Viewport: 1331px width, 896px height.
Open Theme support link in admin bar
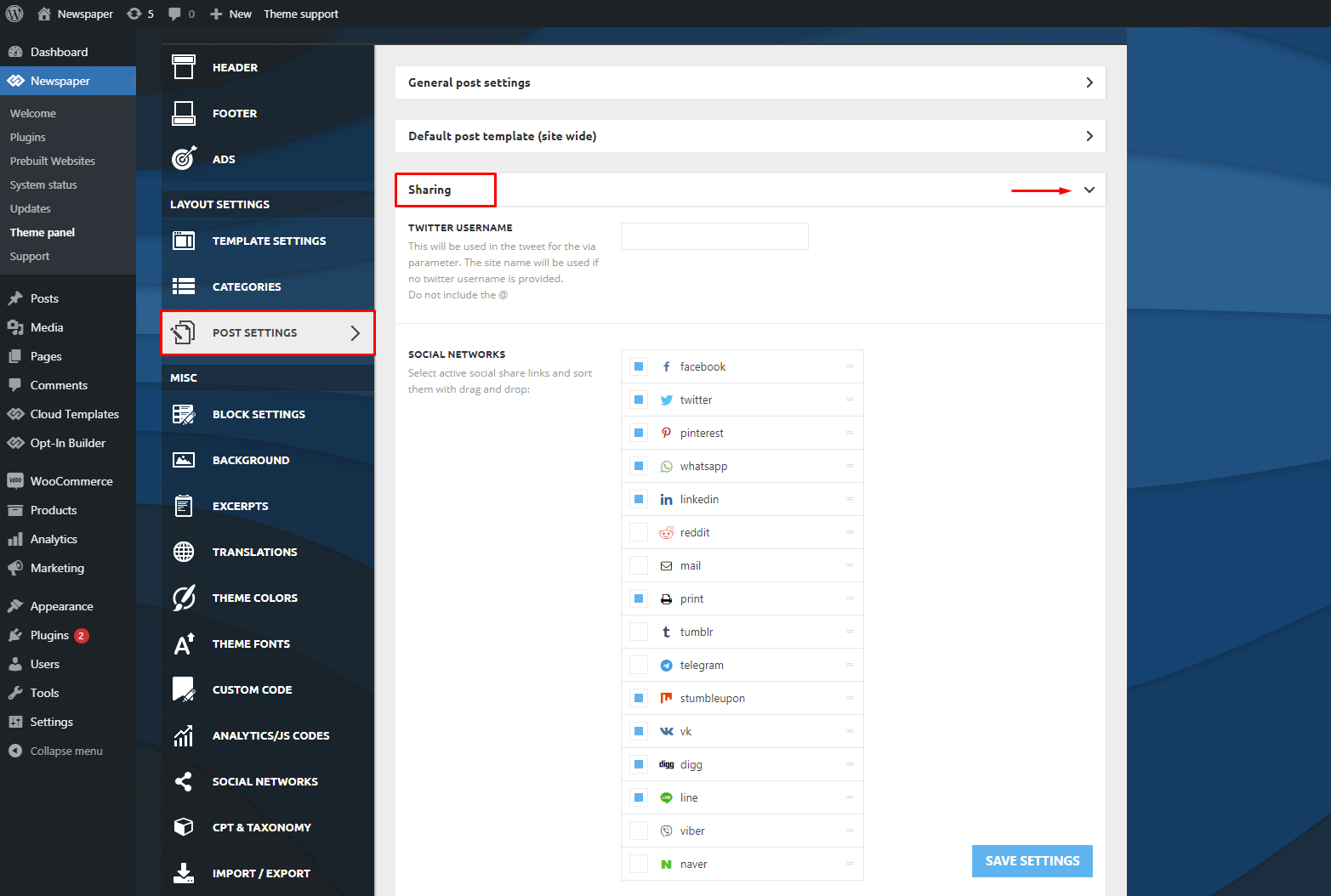pos(301,14)
